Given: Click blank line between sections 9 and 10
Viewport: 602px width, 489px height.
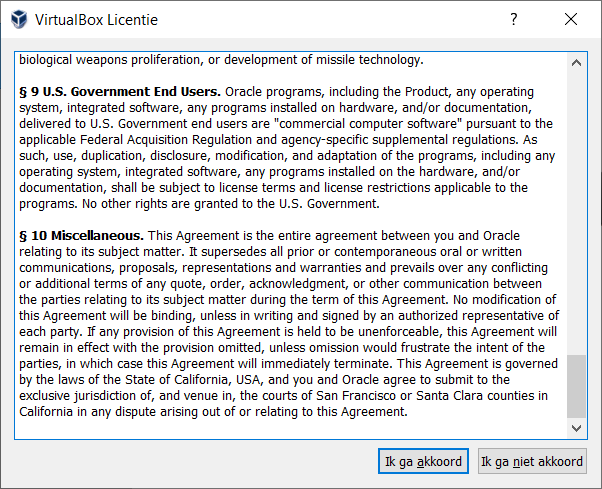Looking at the screenshot, I should (290, 220).
